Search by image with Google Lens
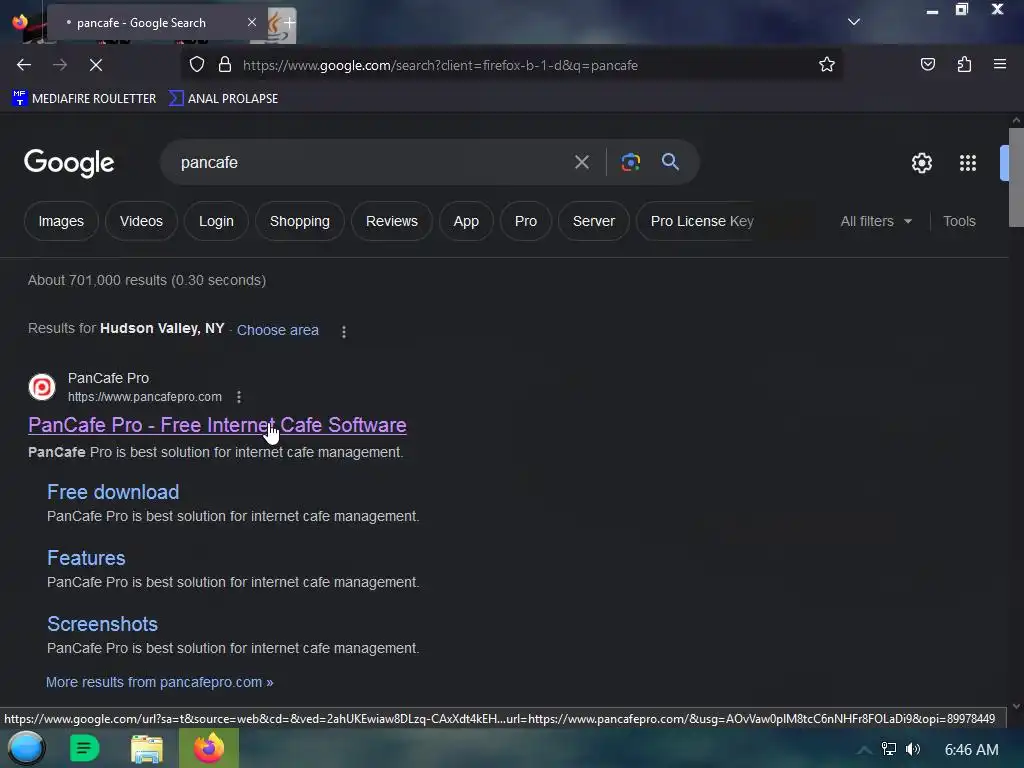The height and width of the screenshot is (768, 1024). pos(630,162)
